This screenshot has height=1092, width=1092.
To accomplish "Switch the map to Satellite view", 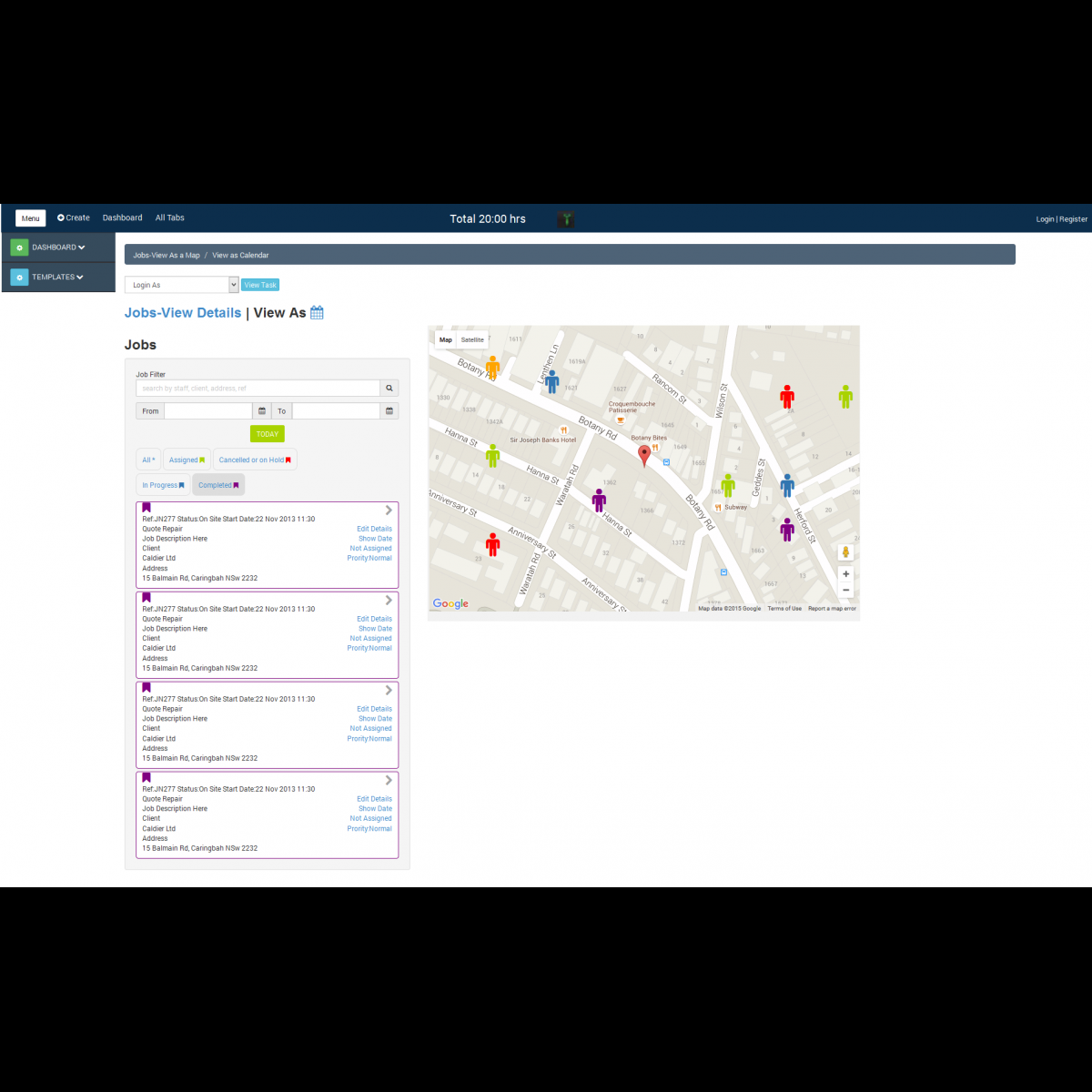I will click(472, 339).
